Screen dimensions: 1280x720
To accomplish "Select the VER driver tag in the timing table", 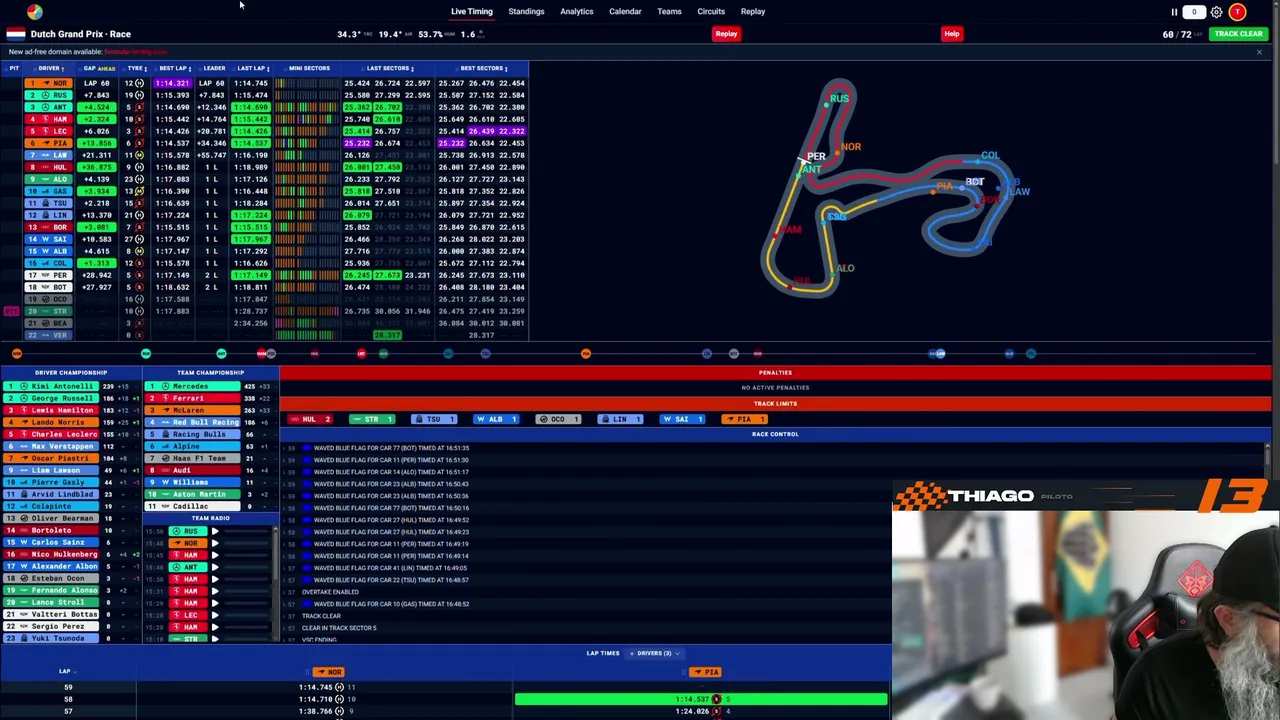I will click(x=49, y=335).
